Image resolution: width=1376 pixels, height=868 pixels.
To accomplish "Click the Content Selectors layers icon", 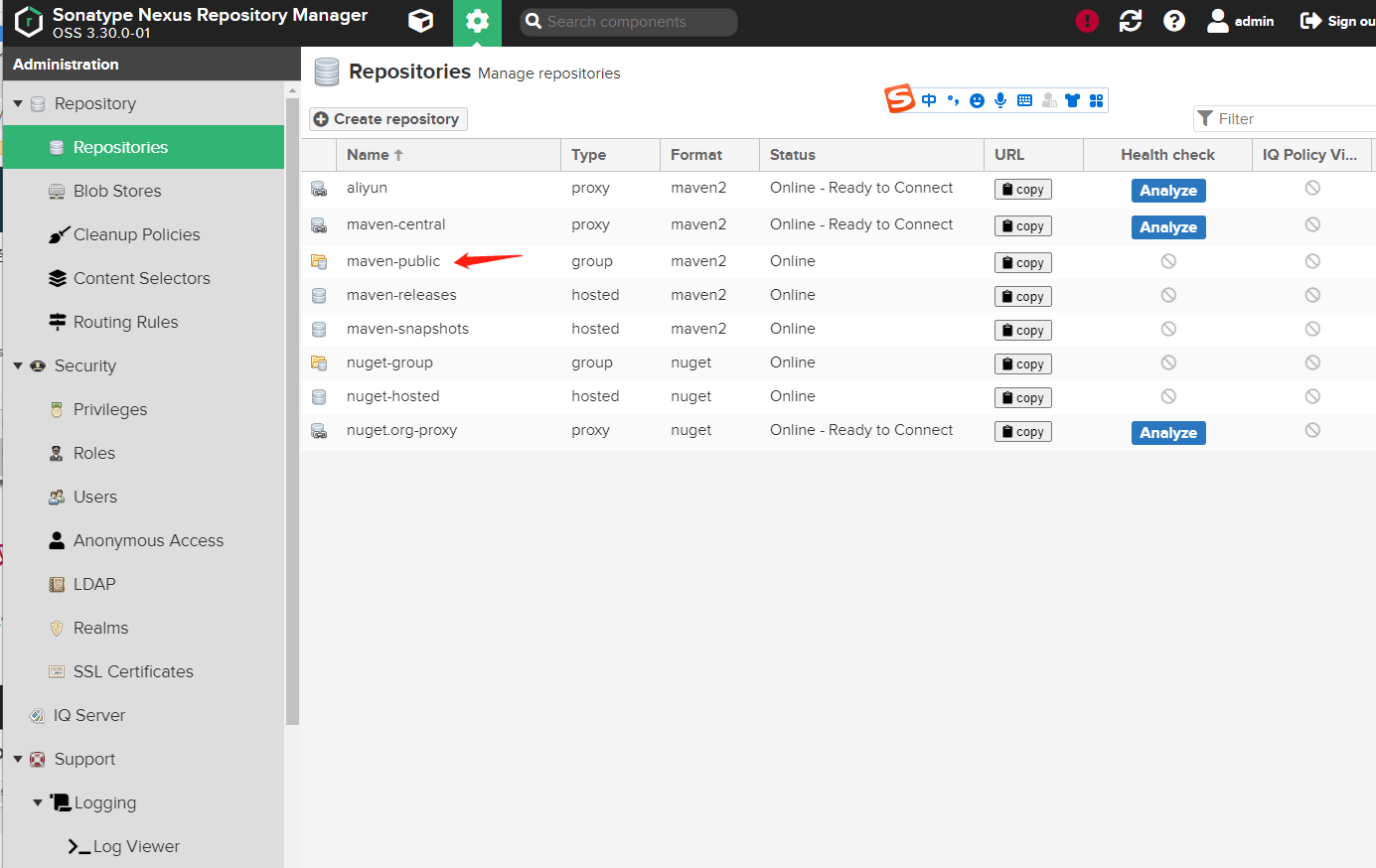I will (x=58, y=278).
